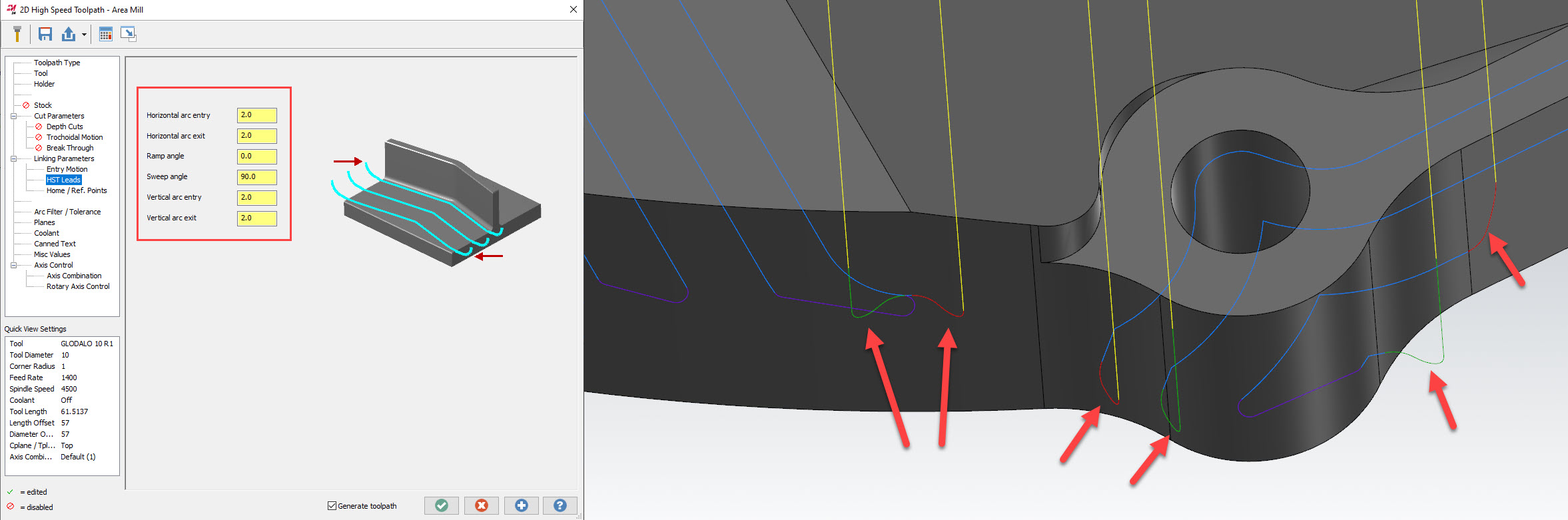Click the blue plus apply button

click(521, 506)
